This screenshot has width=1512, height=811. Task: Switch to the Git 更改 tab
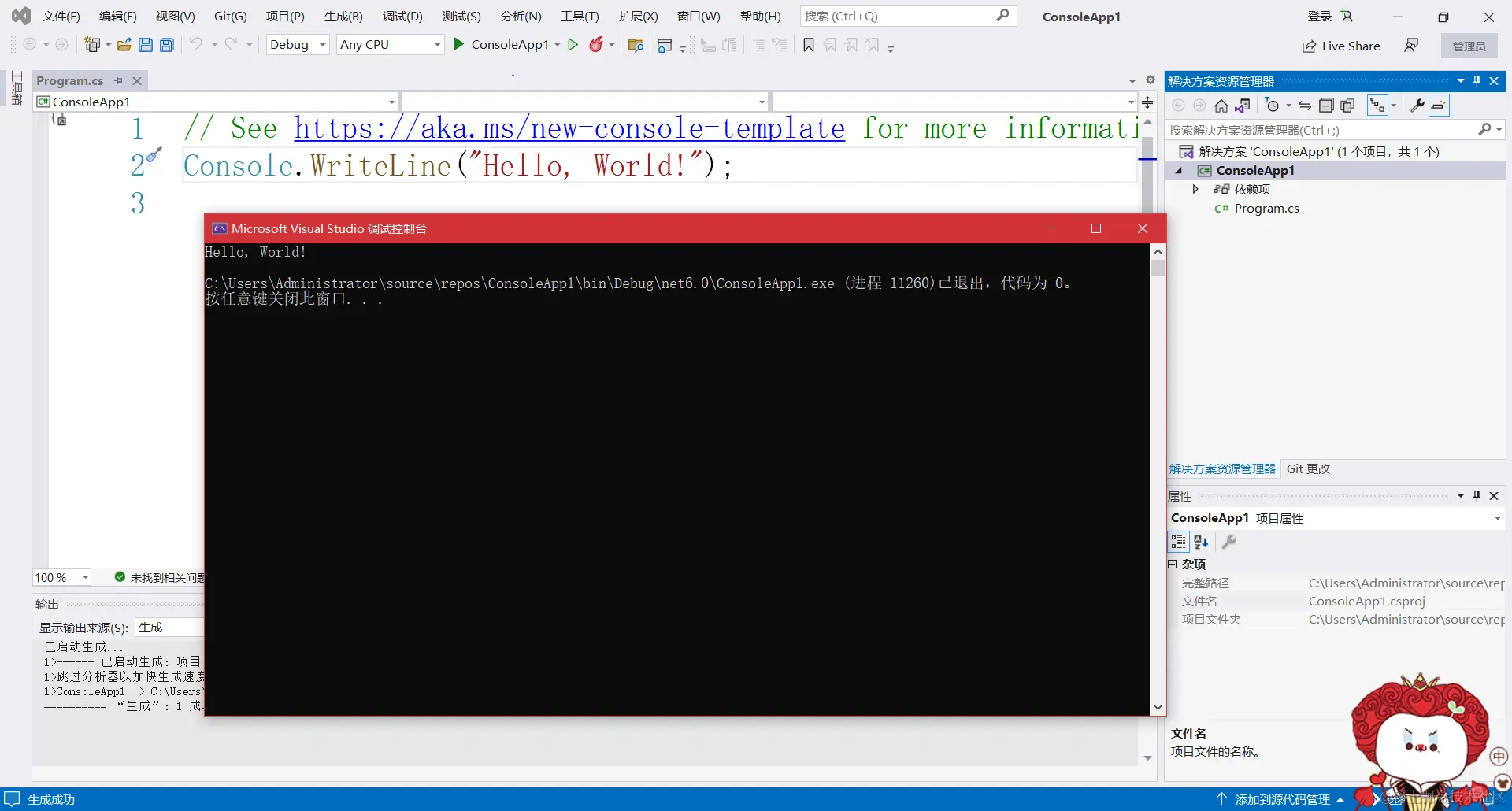point(1308,469)
